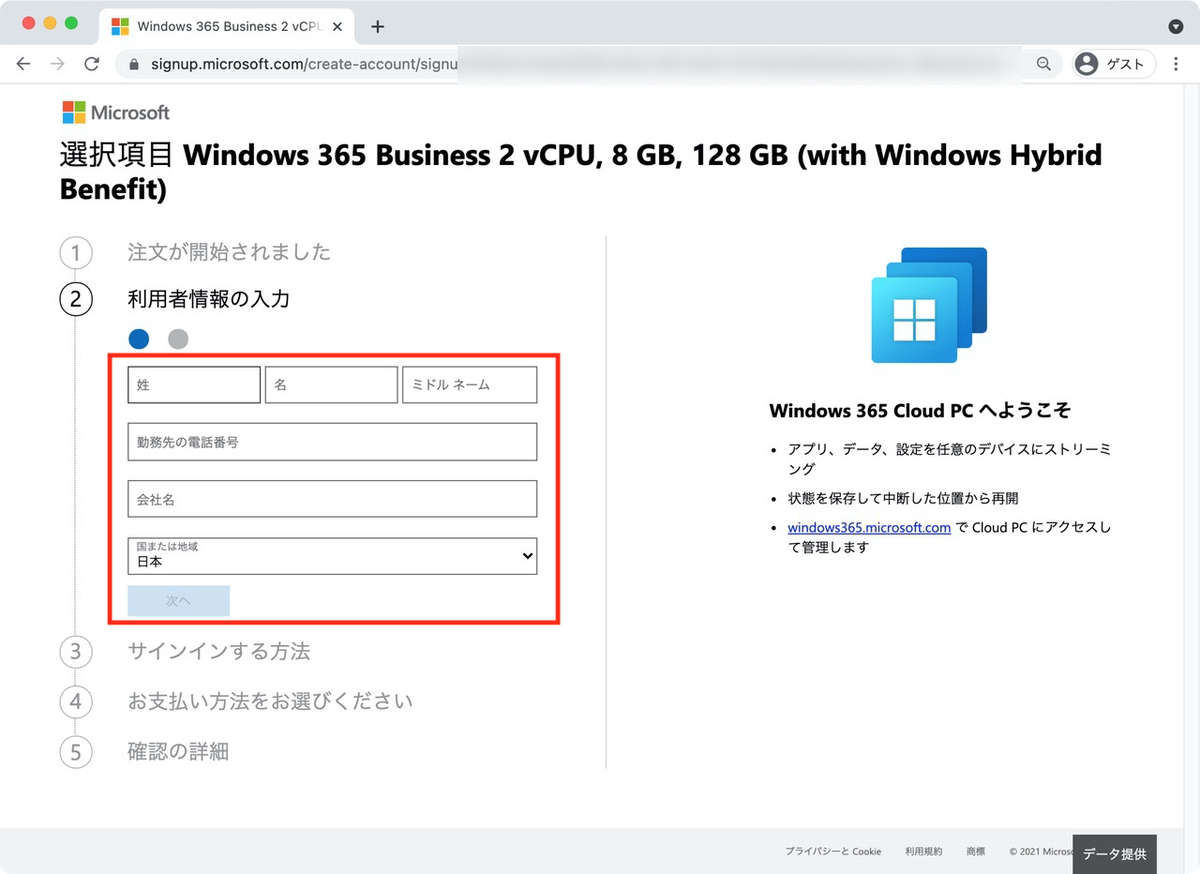Click the browser back arrow
Screen dimensions: 1200x874
pos(24,63)
